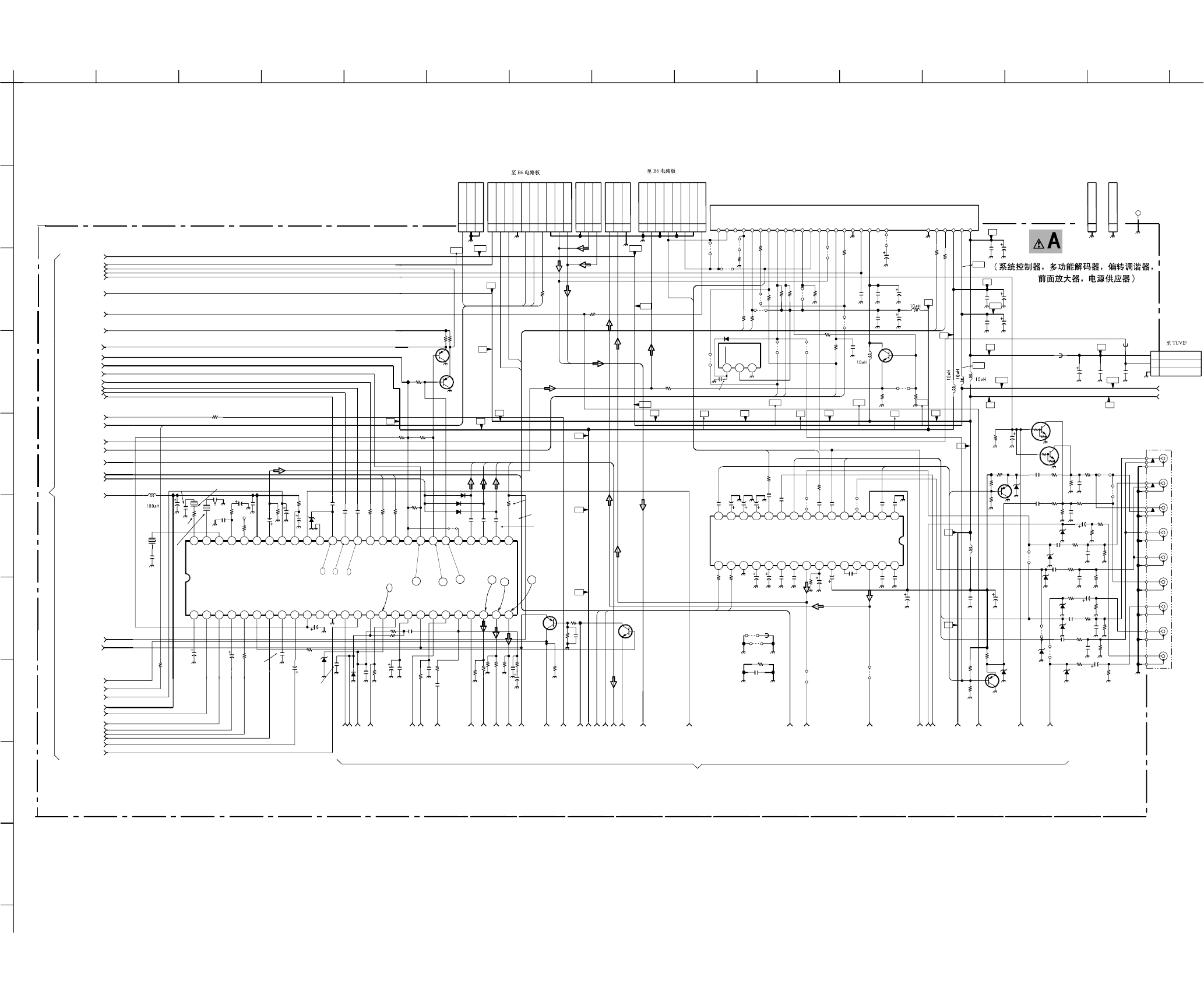This screenshot has width=1204, height=981.
Task: Select the left '至 B6 电路板' label
Action: [525, 172]
